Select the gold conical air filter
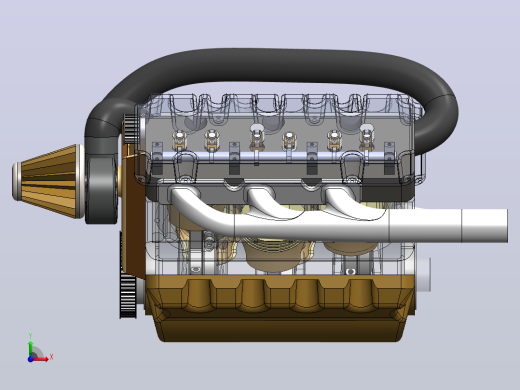 point(48,181)
